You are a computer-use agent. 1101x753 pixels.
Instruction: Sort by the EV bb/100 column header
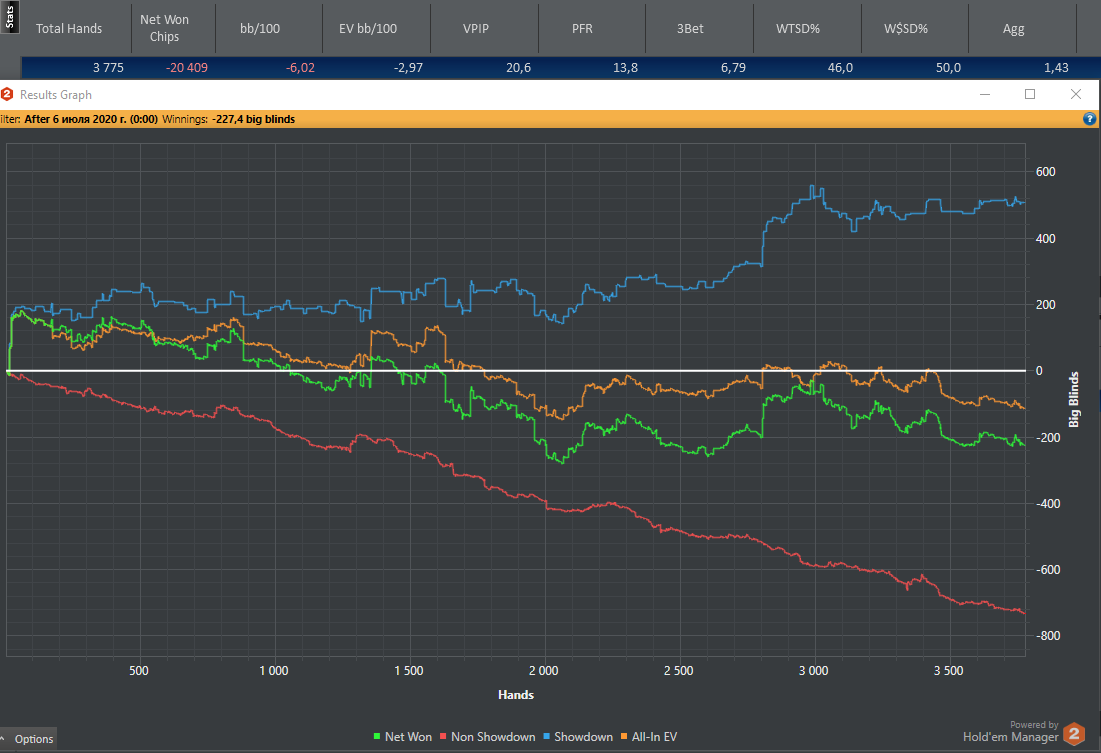[368, 28]
